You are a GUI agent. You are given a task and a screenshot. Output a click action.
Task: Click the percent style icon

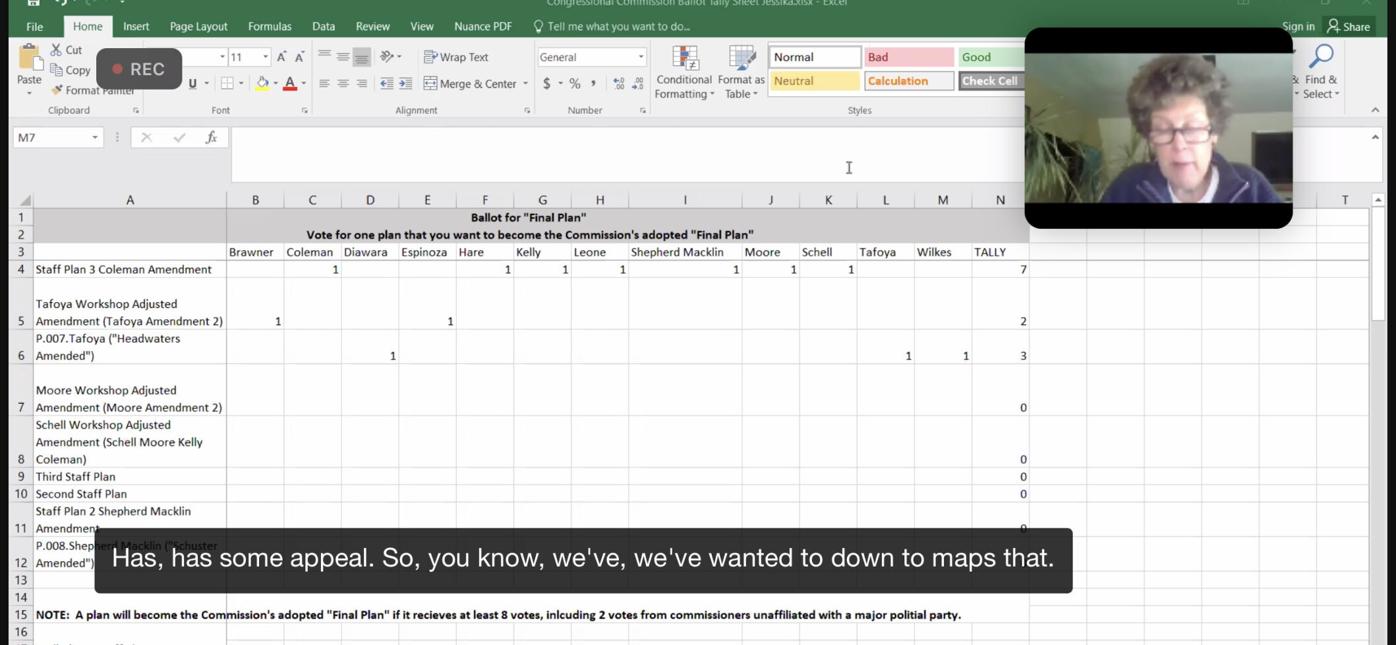[x=575, y=84]
